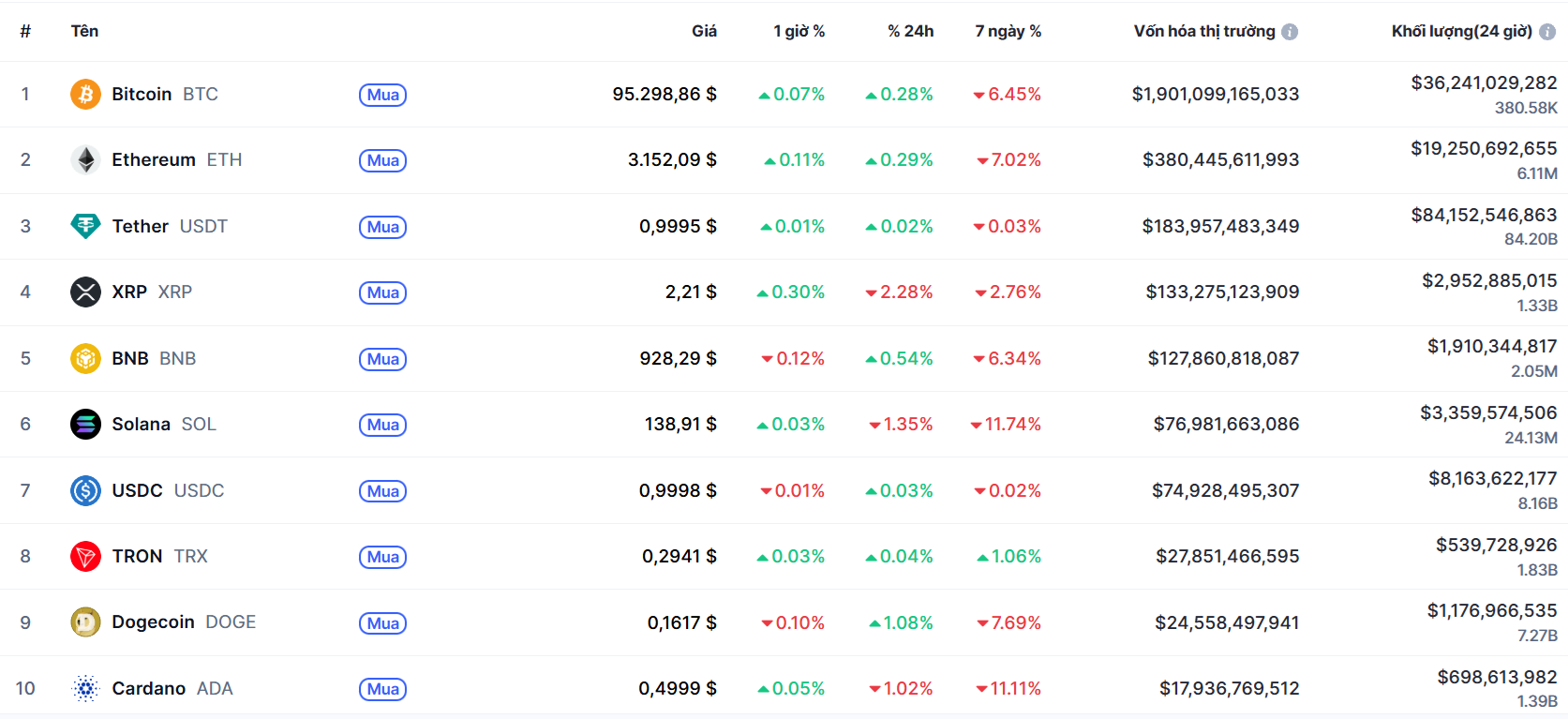Click the Solana logo icon

tap(85, 425)
